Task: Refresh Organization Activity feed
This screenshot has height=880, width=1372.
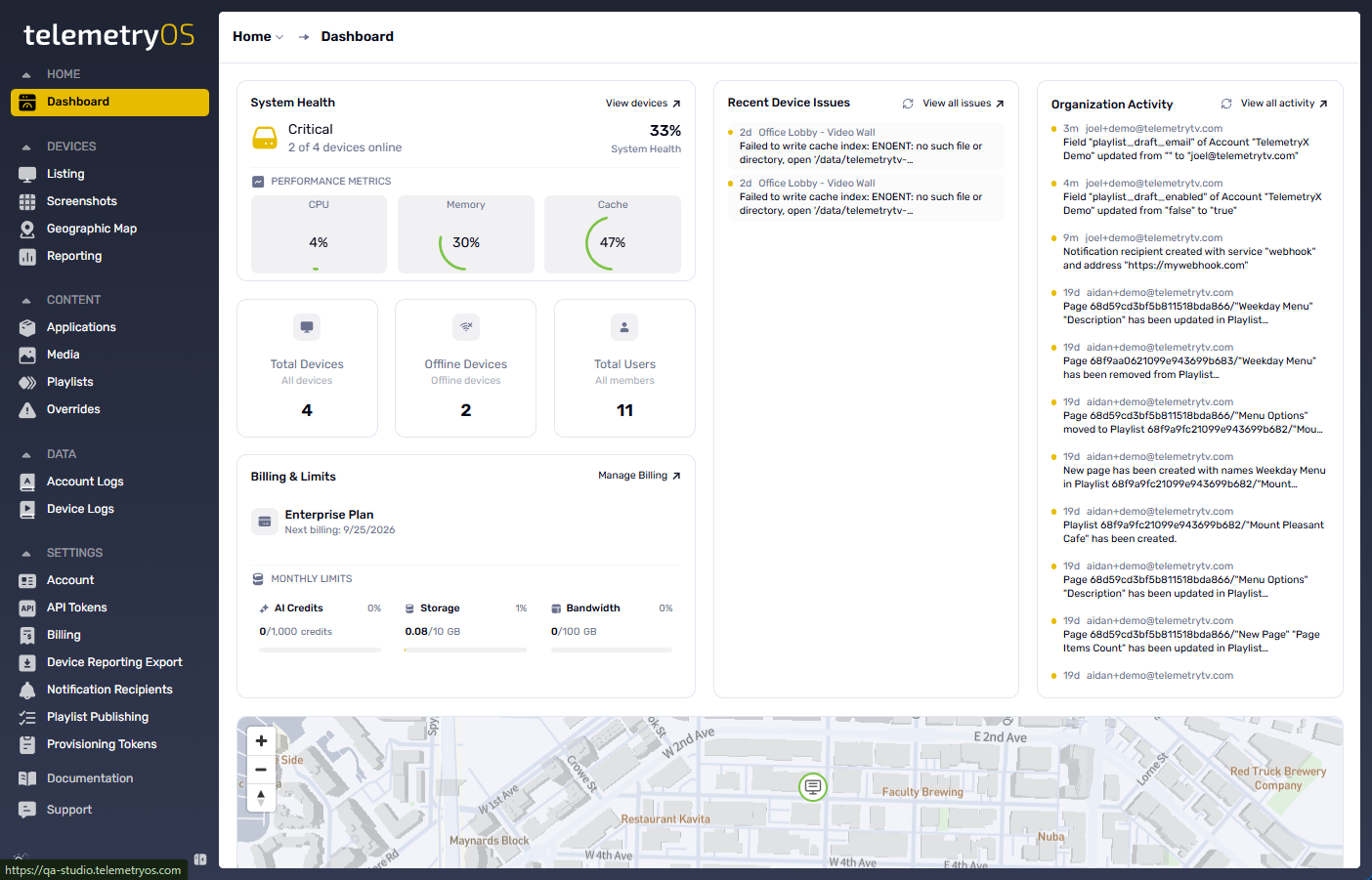Action: click(x=1226, y=104)
